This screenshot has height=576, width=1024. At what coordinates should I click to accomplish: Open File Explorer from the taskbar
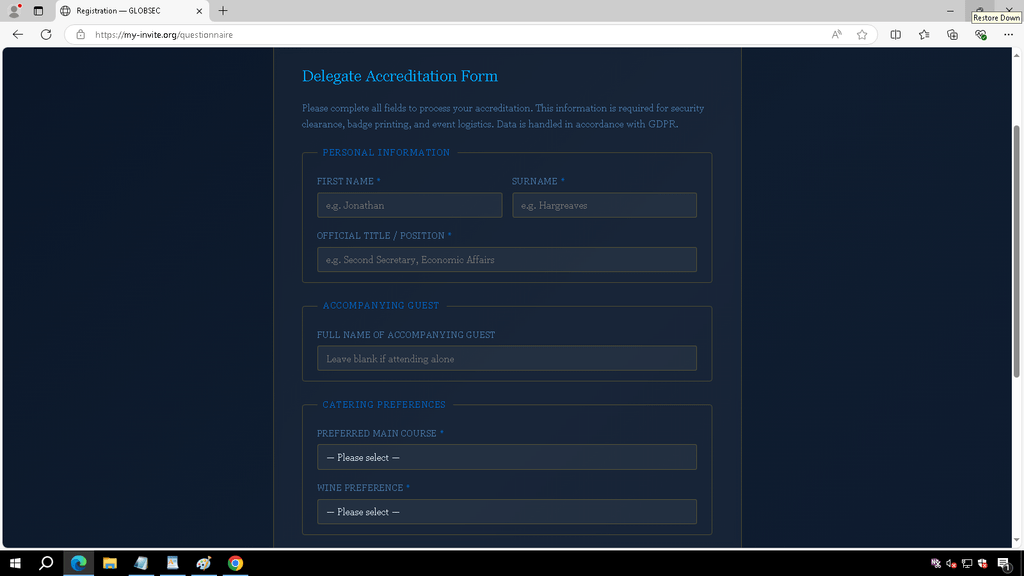(110, 563)
